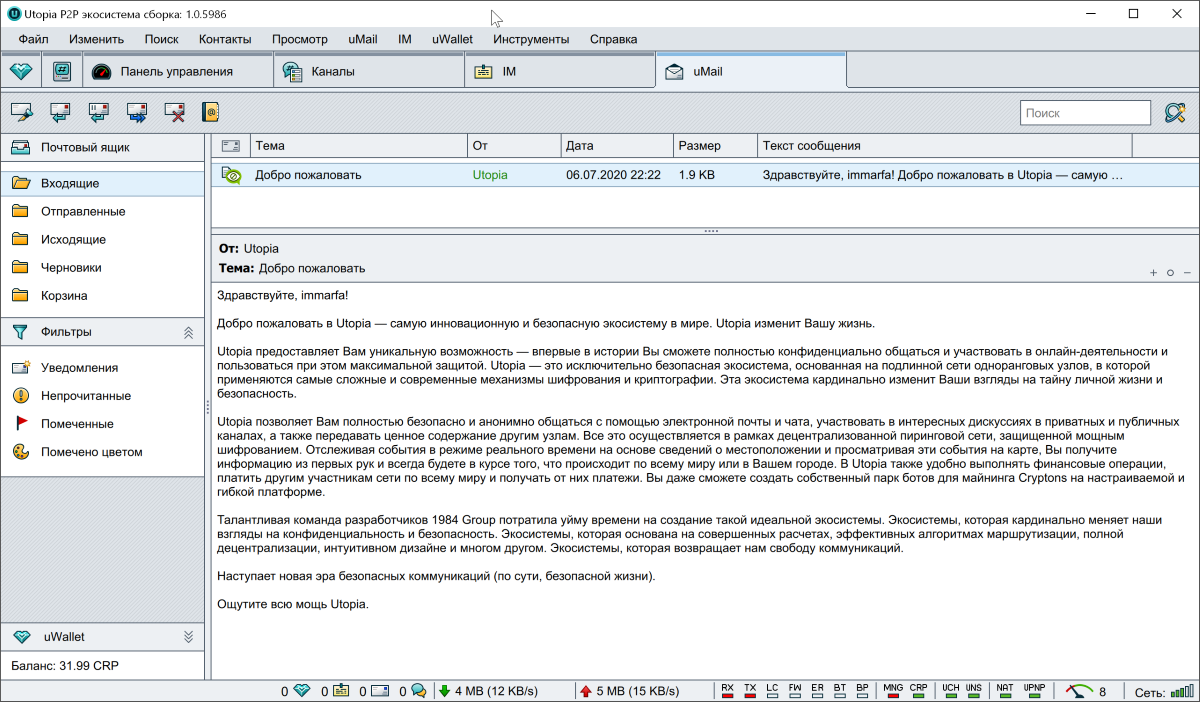The height and width of the screenshot is (702, 1200).
Task: Click the Почтовый ящик header
Action: click(x=102, y=147)
